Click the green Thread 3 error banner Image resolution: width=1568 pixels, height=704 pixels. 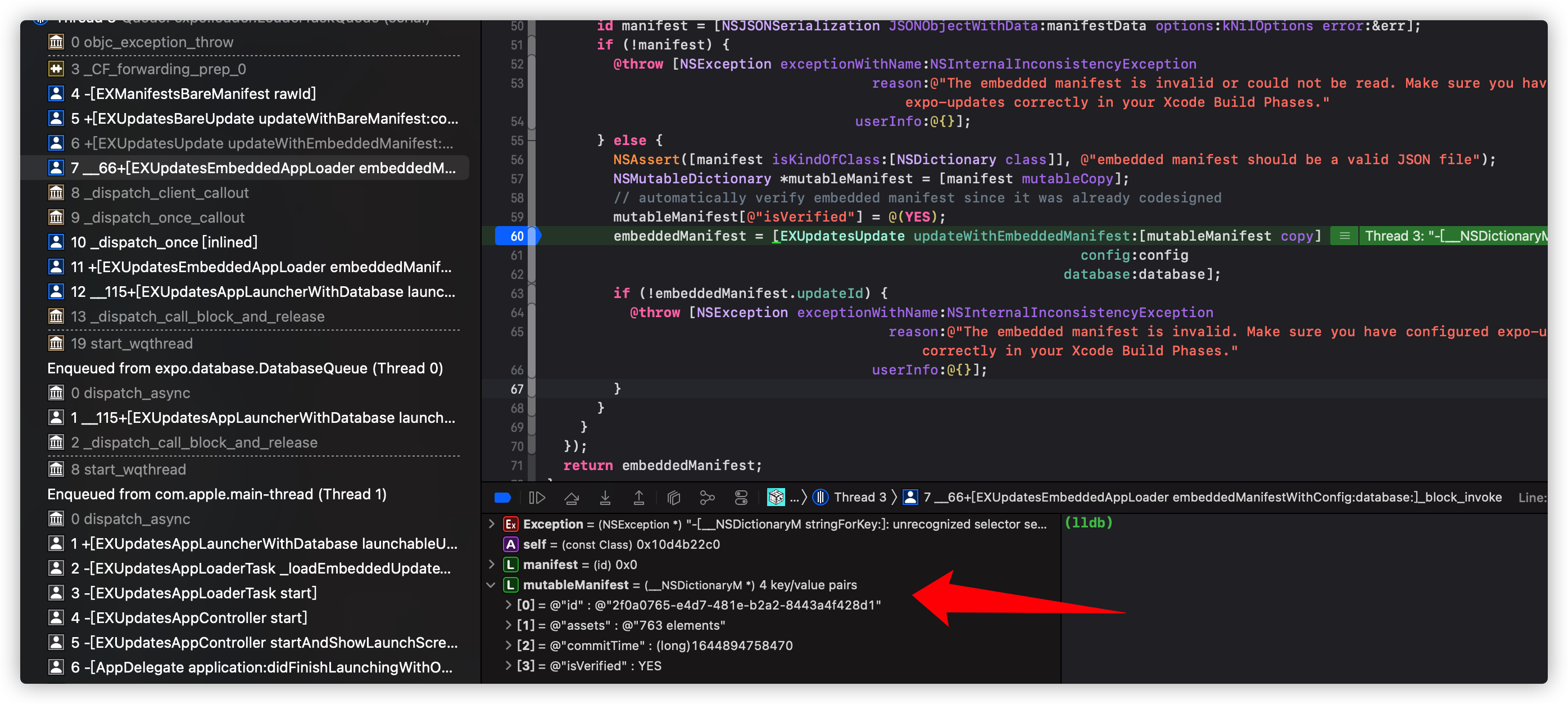[x=1455, y=236]
